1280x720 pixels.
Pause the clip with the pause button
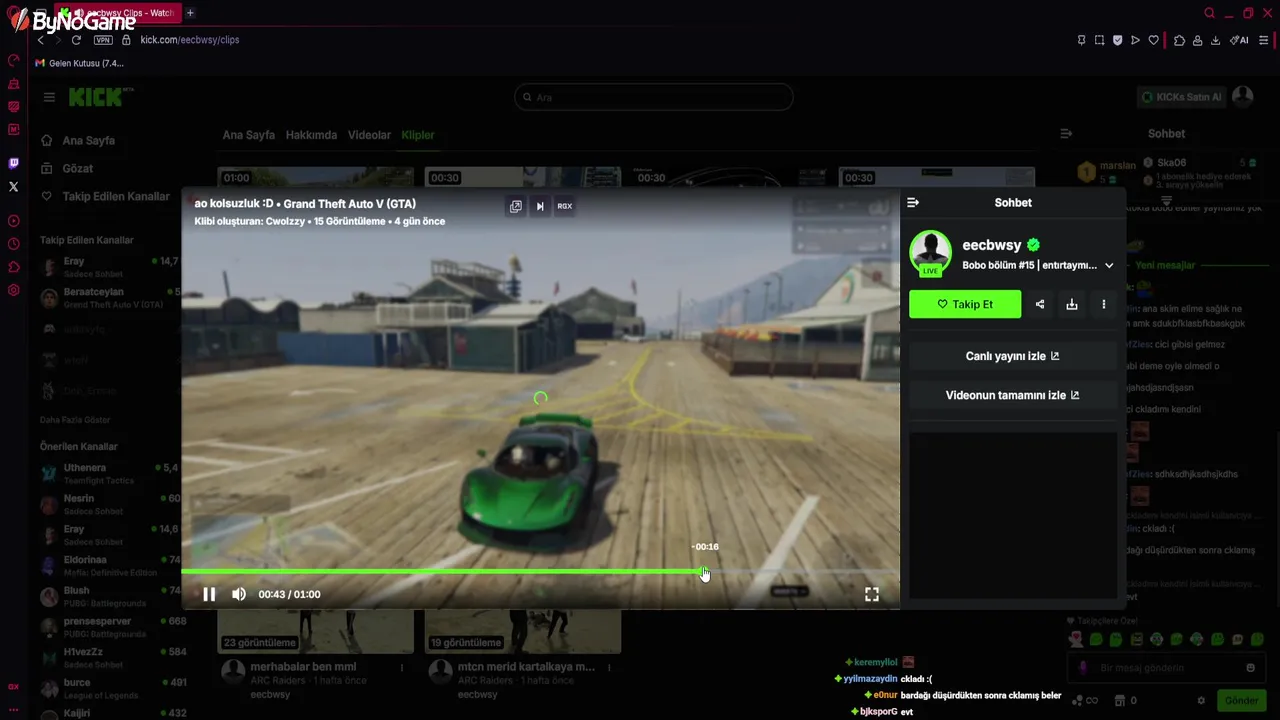(209, 594)
